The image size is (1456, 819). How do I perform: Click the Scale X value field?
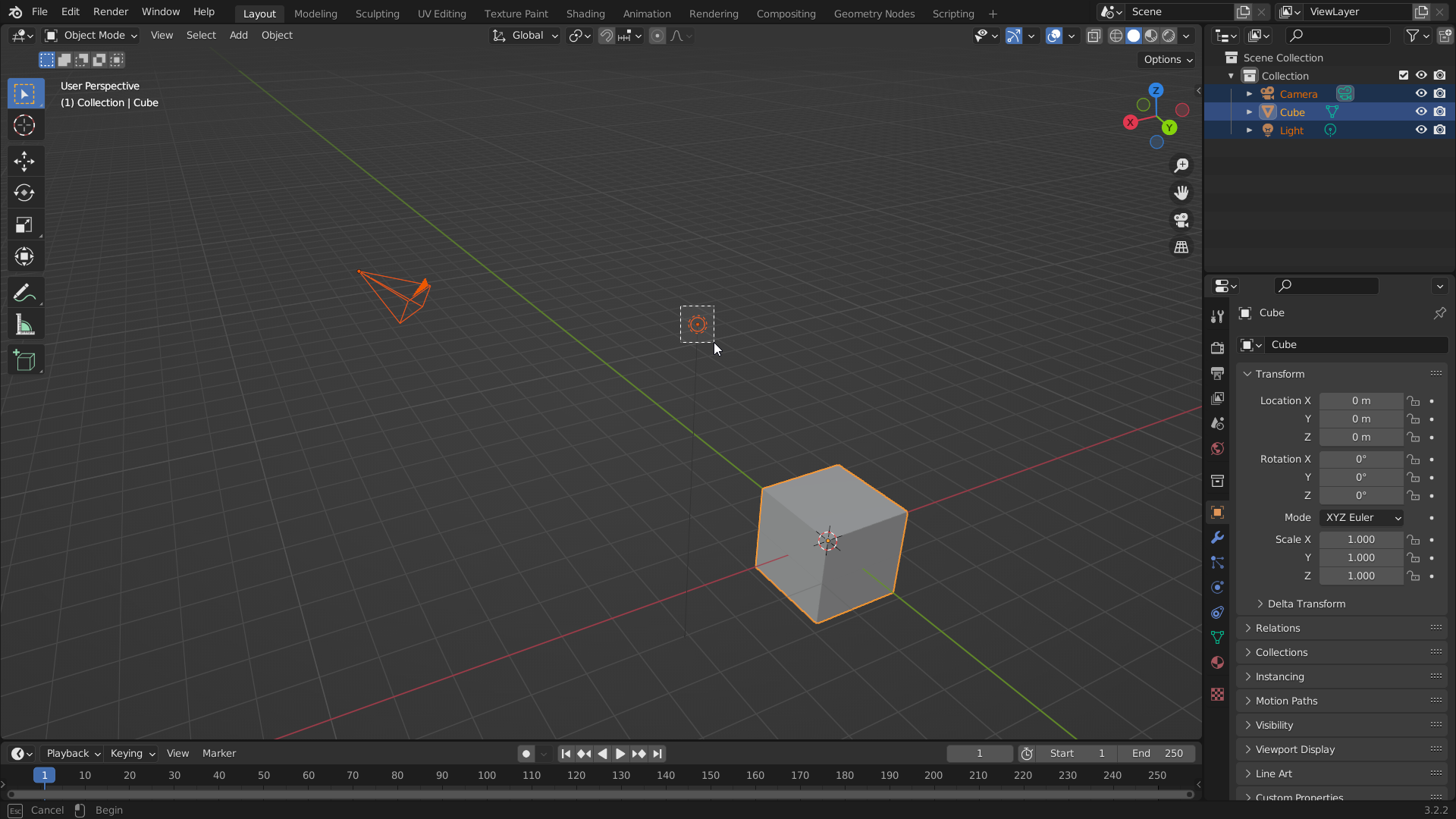(x=1360, y=539)
